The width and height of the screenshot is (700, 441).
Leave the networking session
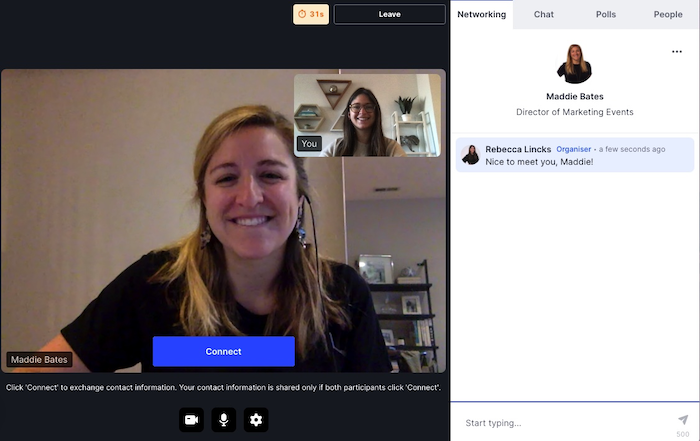pos(389,14)
